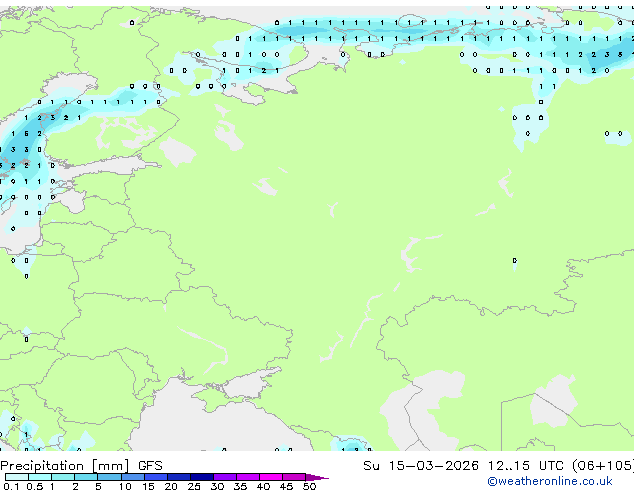The image size is (634, 490).
Task: Select the 35–40 mm legend color swatch
Action: tap(247, 477)
